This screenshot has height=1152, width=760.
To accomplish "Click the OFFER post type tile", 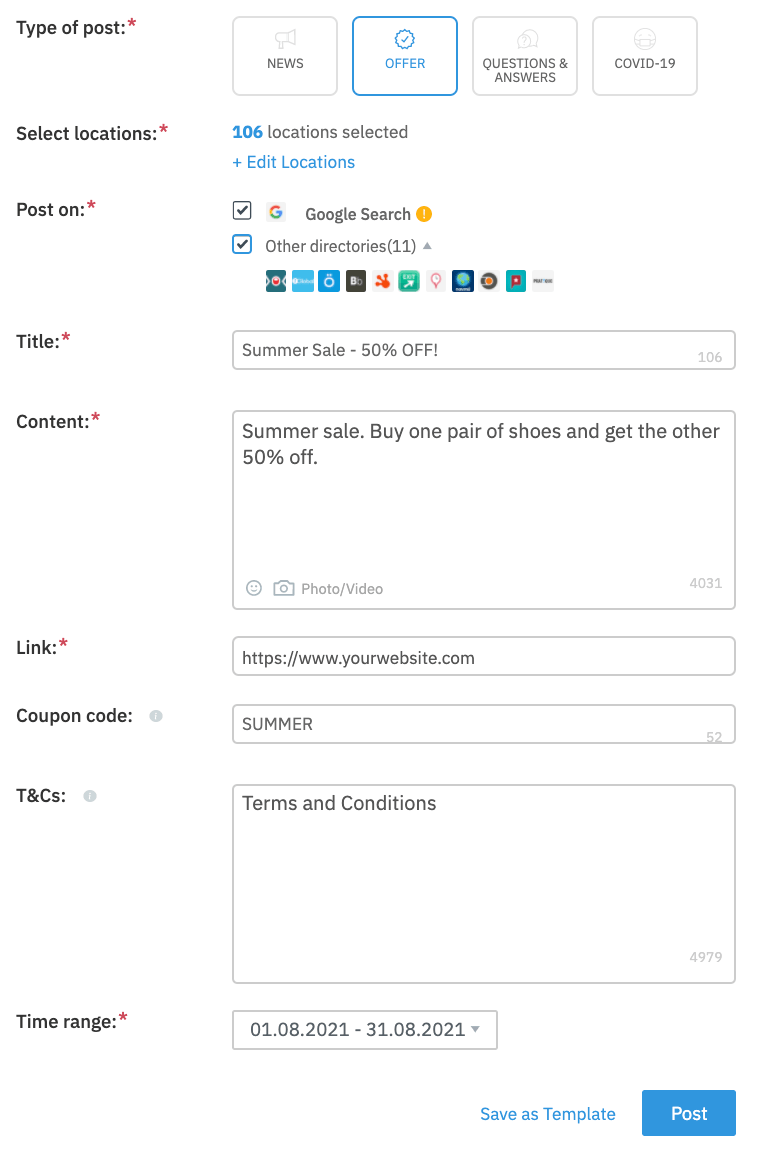I will (405, 56).
